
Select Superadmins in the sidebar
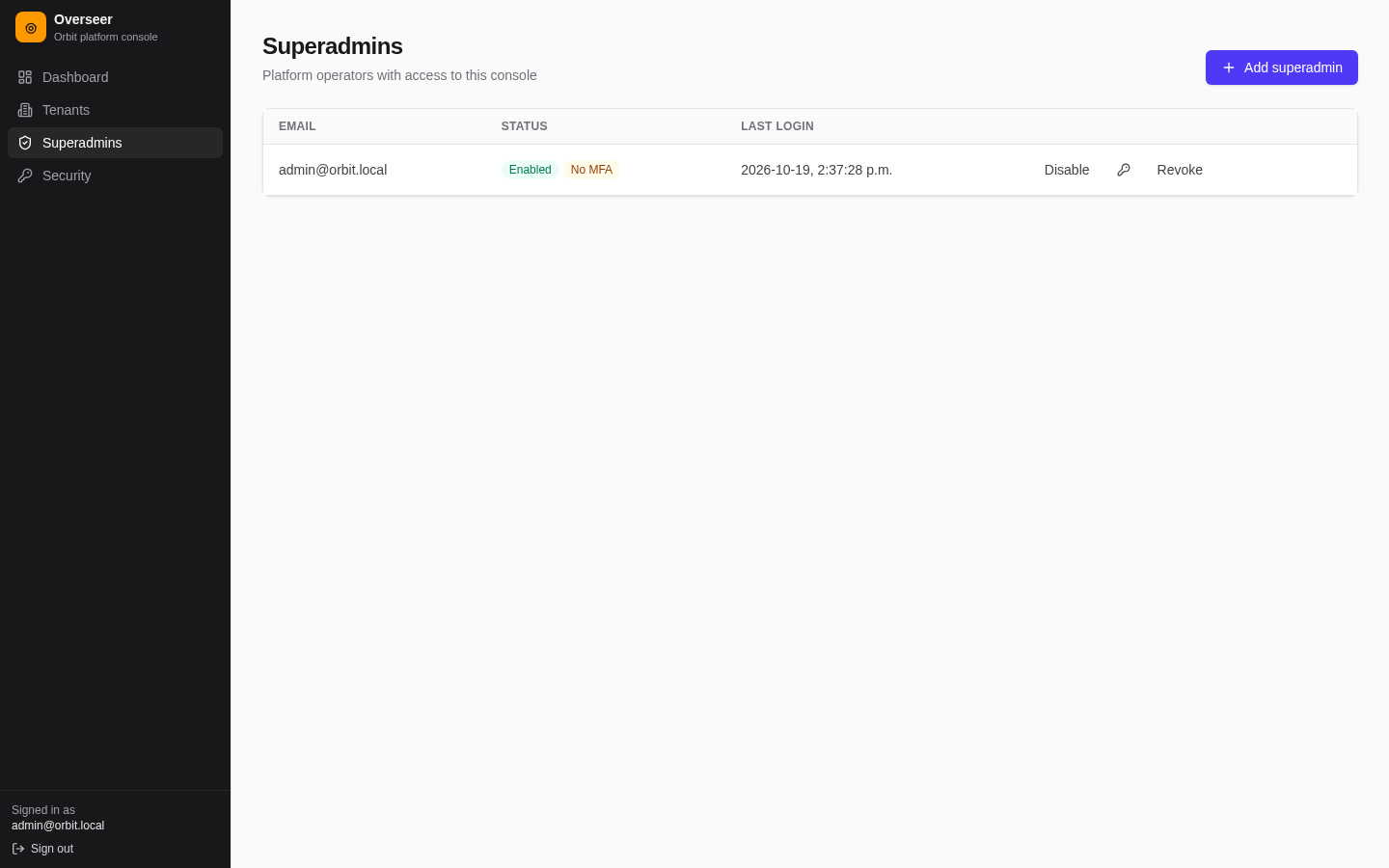(x=115, y=143)
